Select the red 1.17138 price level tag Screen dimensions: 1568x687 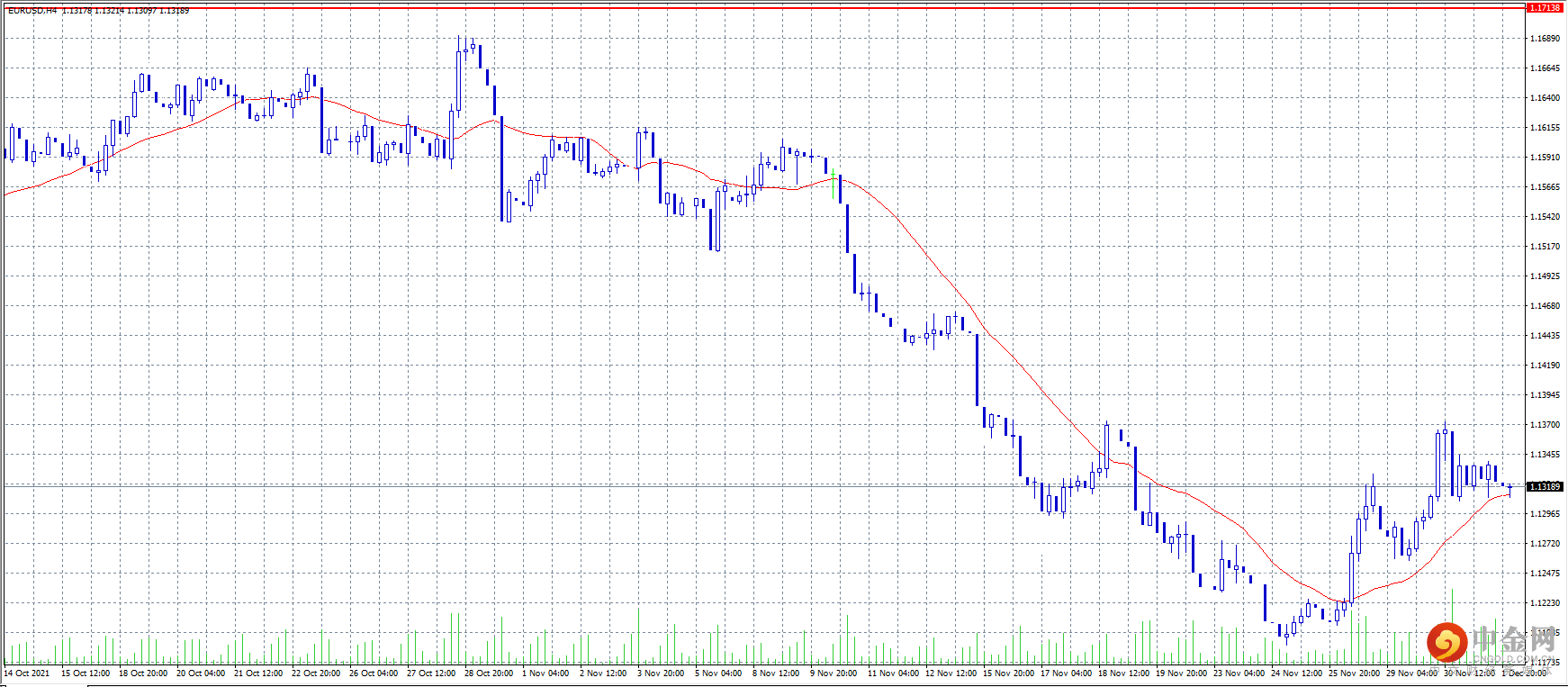1545,8
